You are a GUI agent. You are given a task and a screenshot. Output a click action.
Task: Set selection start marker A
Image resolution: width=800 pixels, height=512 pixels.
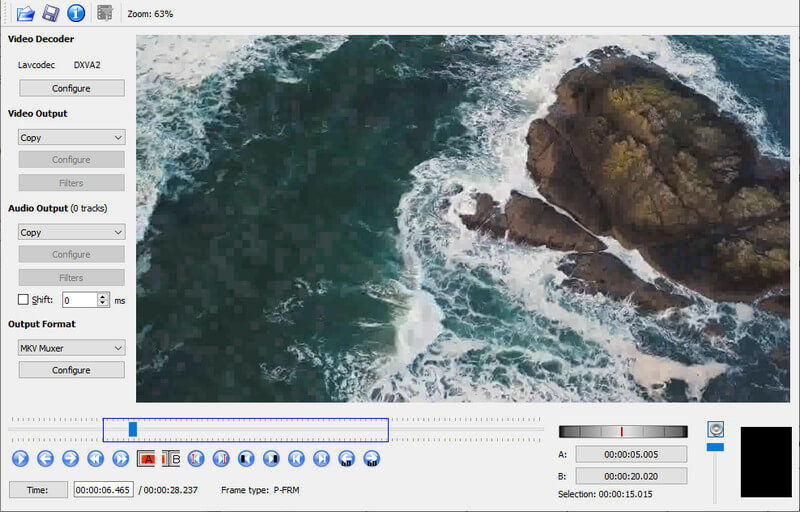point(146,459)
